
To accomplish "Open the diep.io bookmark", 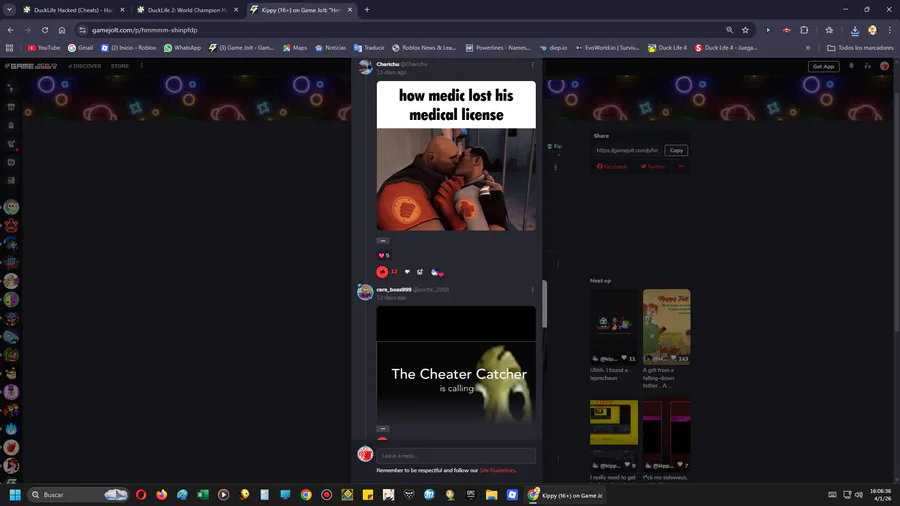I will 553,48.
